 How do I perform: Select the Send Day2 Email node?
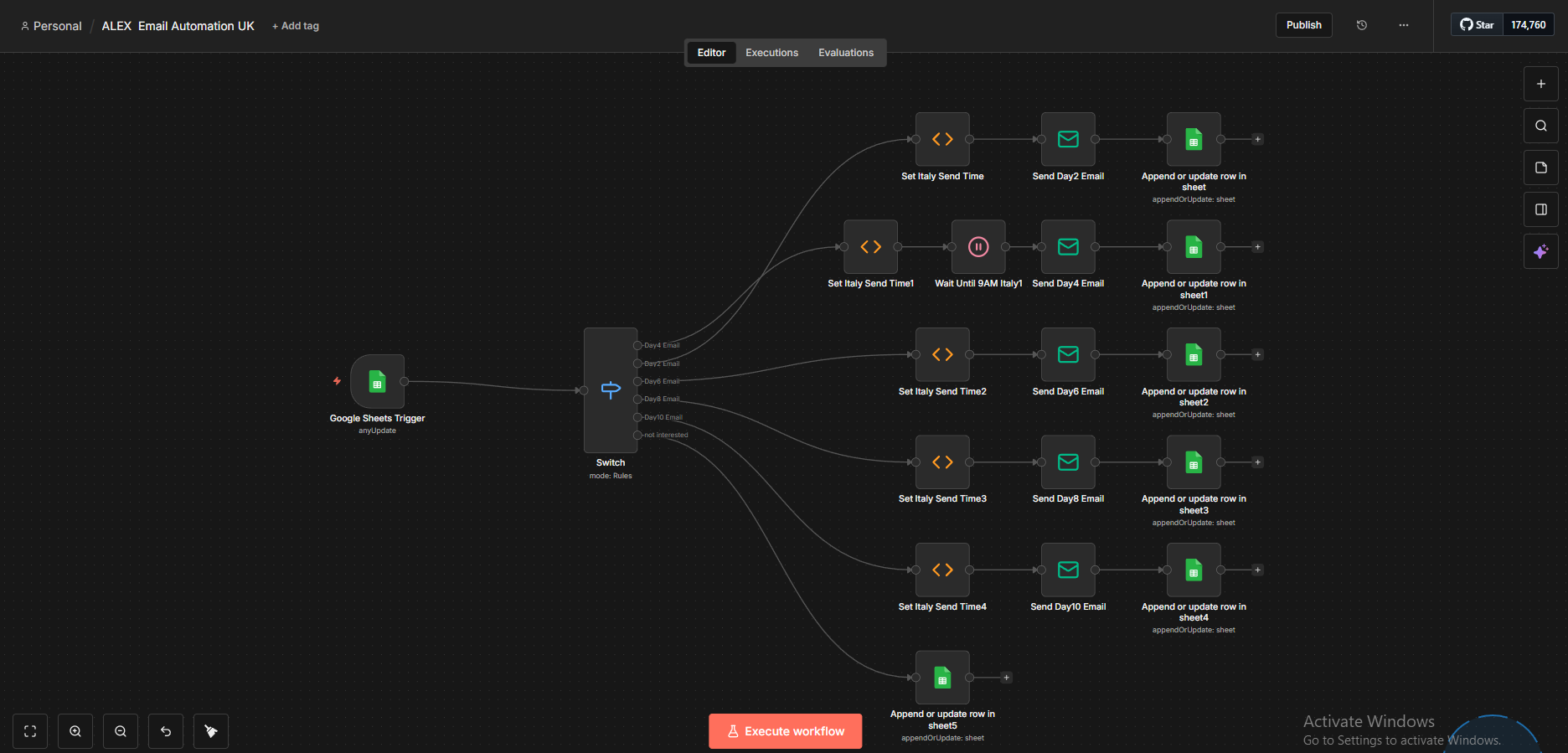pyautogui.click(x=1068, y=140)
